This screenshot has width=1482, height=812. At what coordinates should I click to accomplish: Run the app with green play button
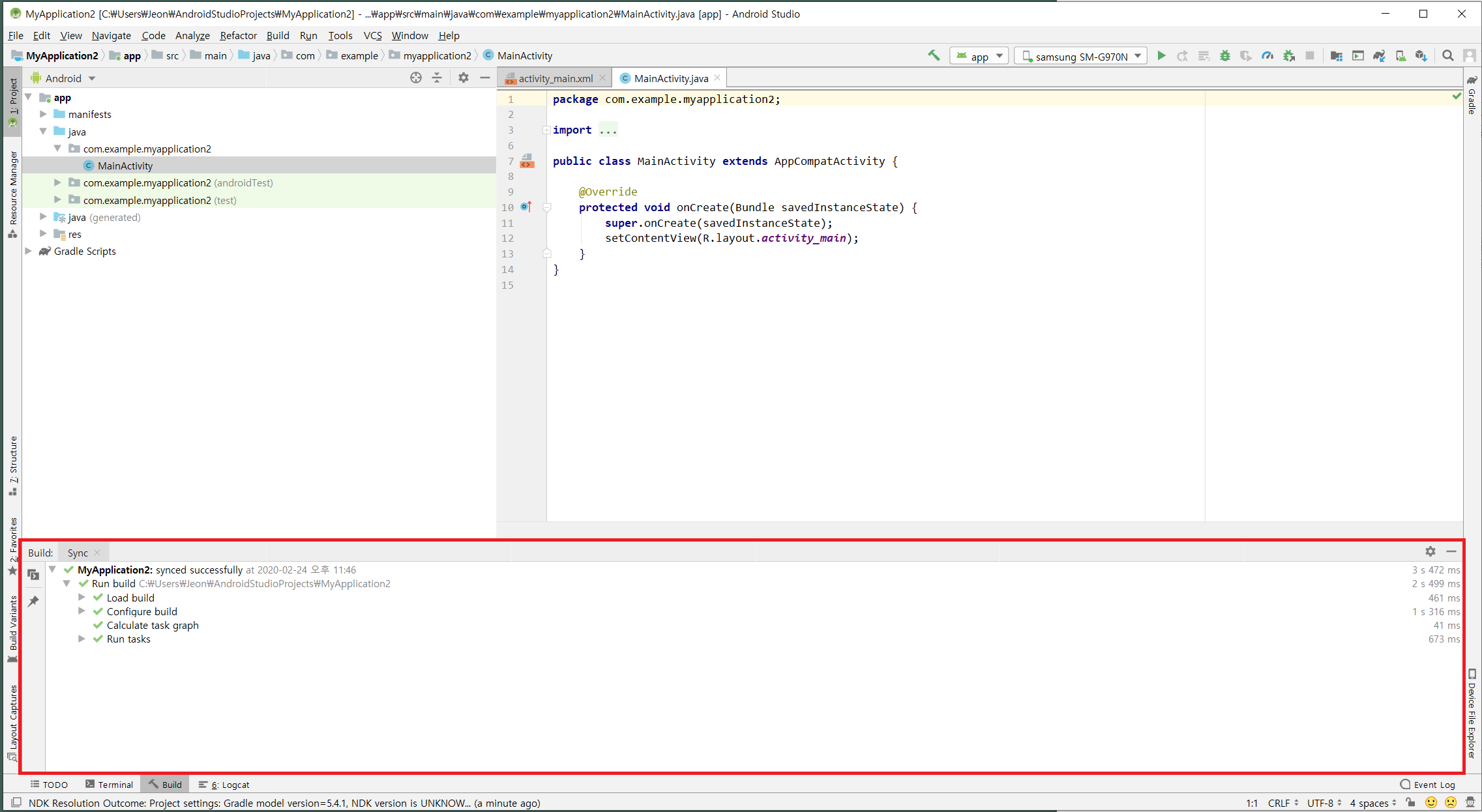pos(1161,56)
